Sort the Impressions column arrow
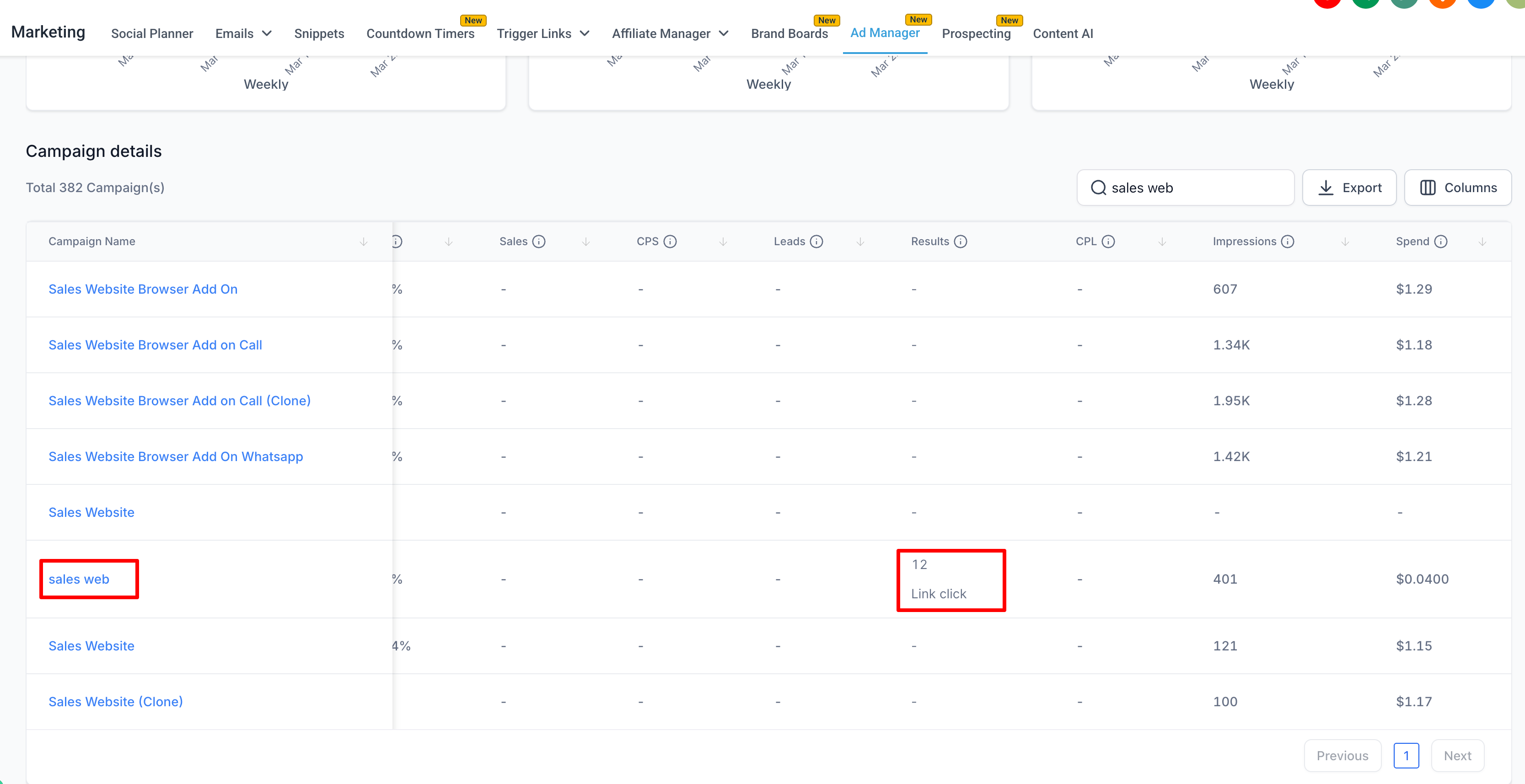This screenshot has width=1525, height=784. (1345, 242)
